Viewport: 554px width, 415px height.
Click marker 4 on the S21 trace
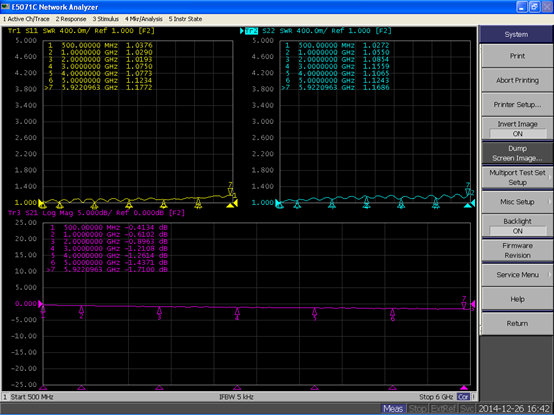point(237,312)
